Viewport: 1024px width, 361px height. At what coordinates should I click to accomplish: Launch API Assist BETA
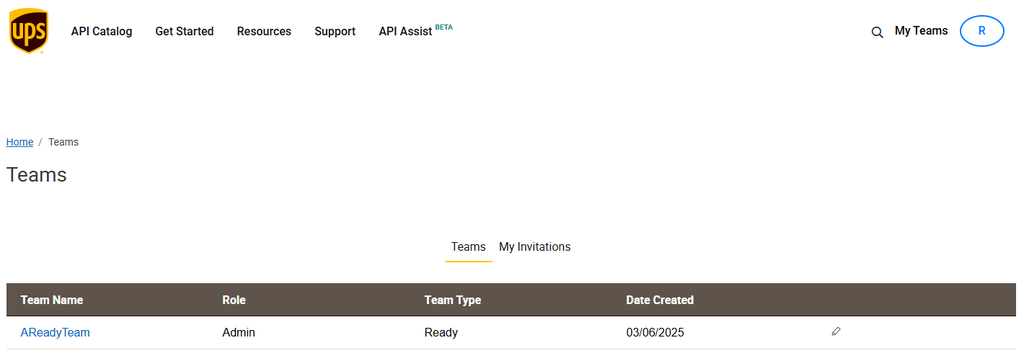click(x=415, y=31)
